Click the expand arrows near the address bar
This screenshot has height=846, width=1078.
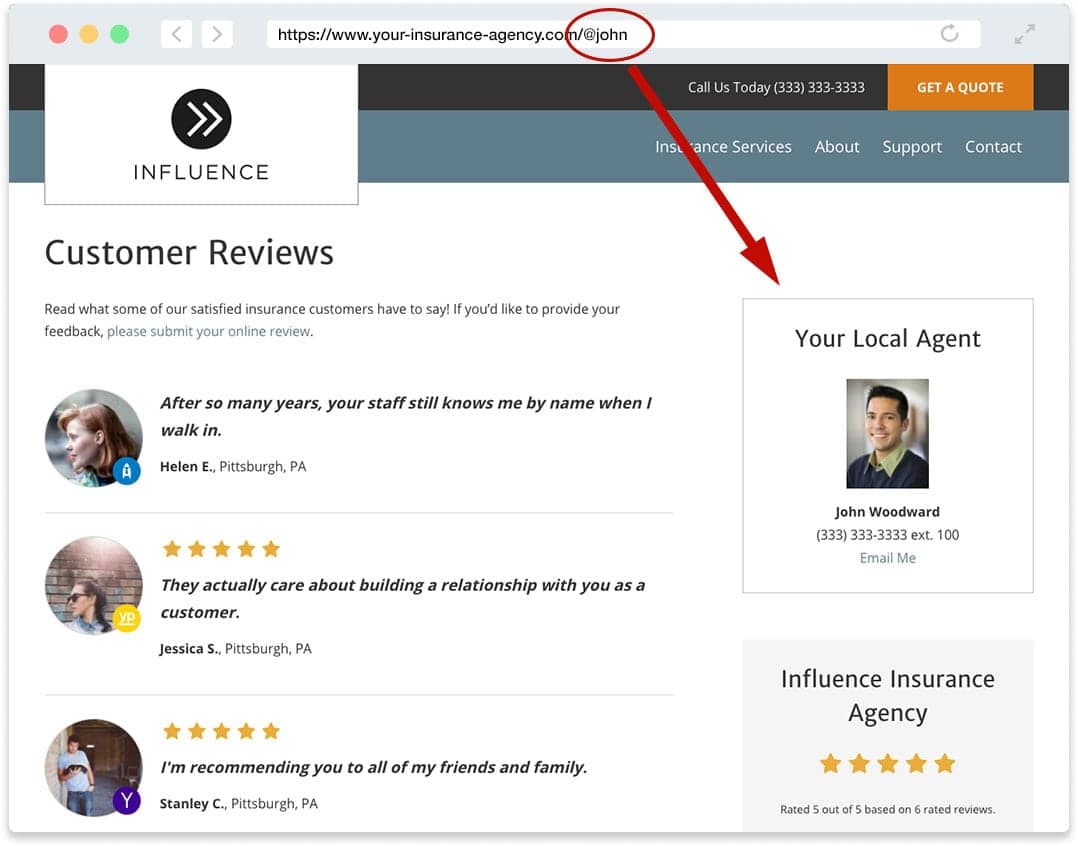point(1023,33)
